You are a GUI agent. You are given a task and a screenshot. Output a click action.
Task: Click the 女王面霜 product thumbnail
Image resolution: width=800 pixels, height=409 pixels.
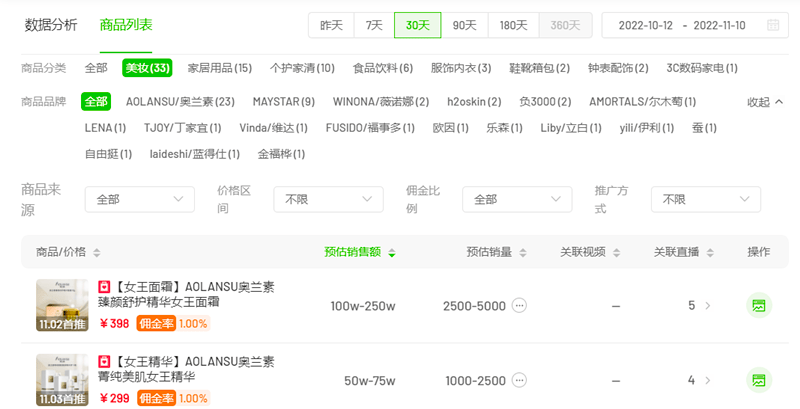[x=62, y=306]
